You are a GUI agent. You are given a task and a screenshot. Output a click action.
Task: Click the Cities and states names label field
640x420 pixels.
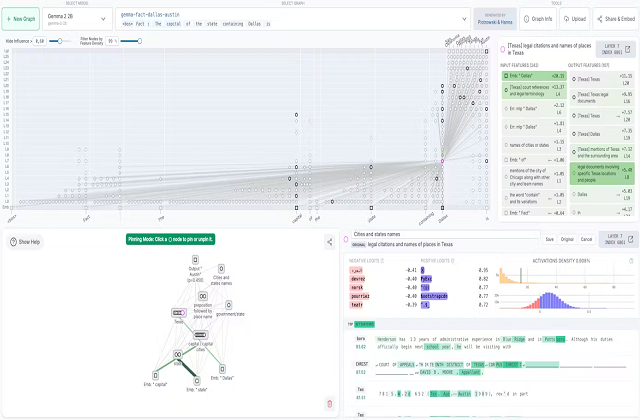coord(446,234)
